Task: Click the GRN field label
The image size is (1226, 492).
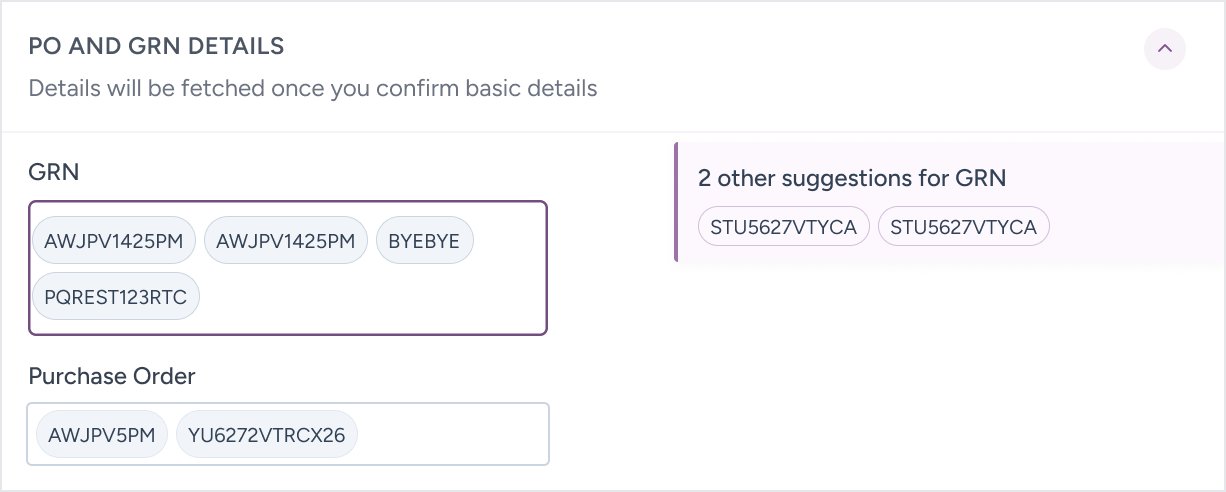Action: pyautogui.click(x=54, y=172)
